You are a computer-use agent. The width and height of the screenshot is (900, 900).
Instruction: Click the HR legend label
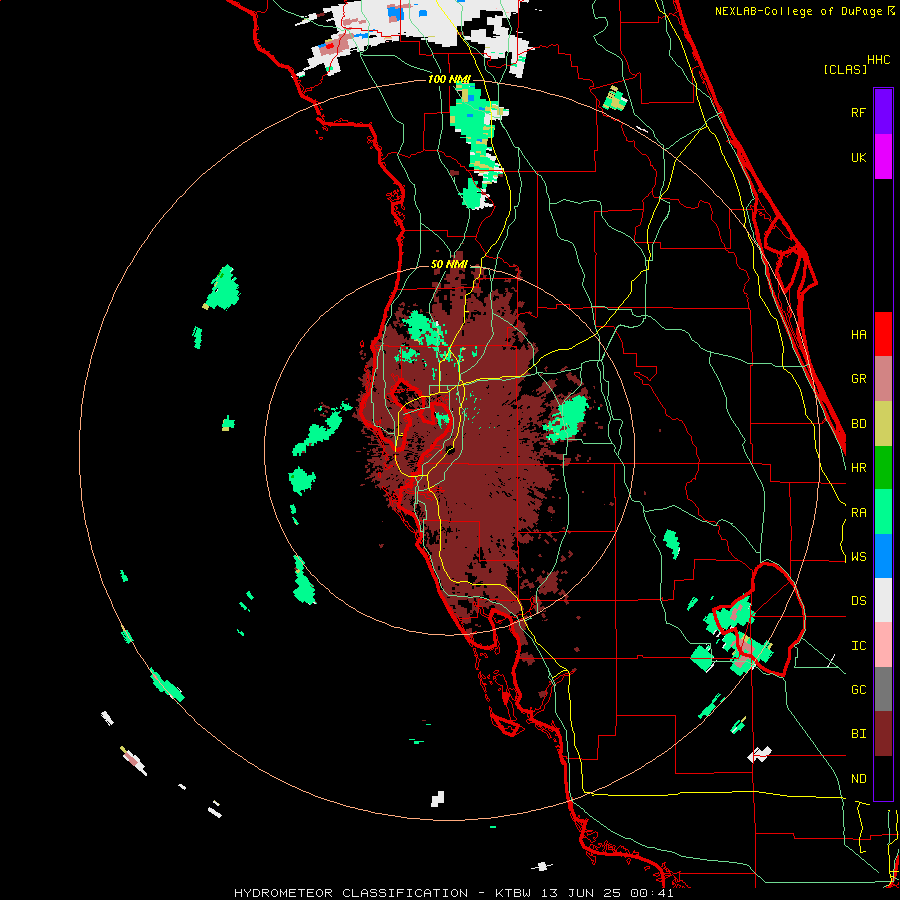click(x=858, y=468)
